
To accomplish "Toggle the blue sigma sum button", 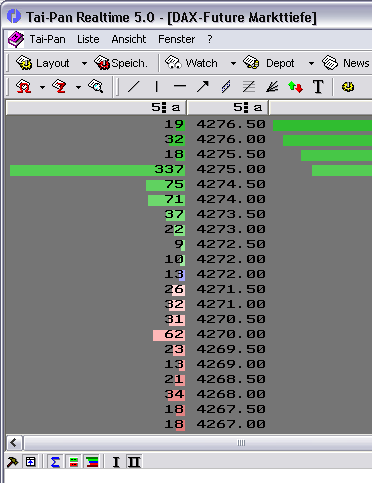I will pos(55,462).
